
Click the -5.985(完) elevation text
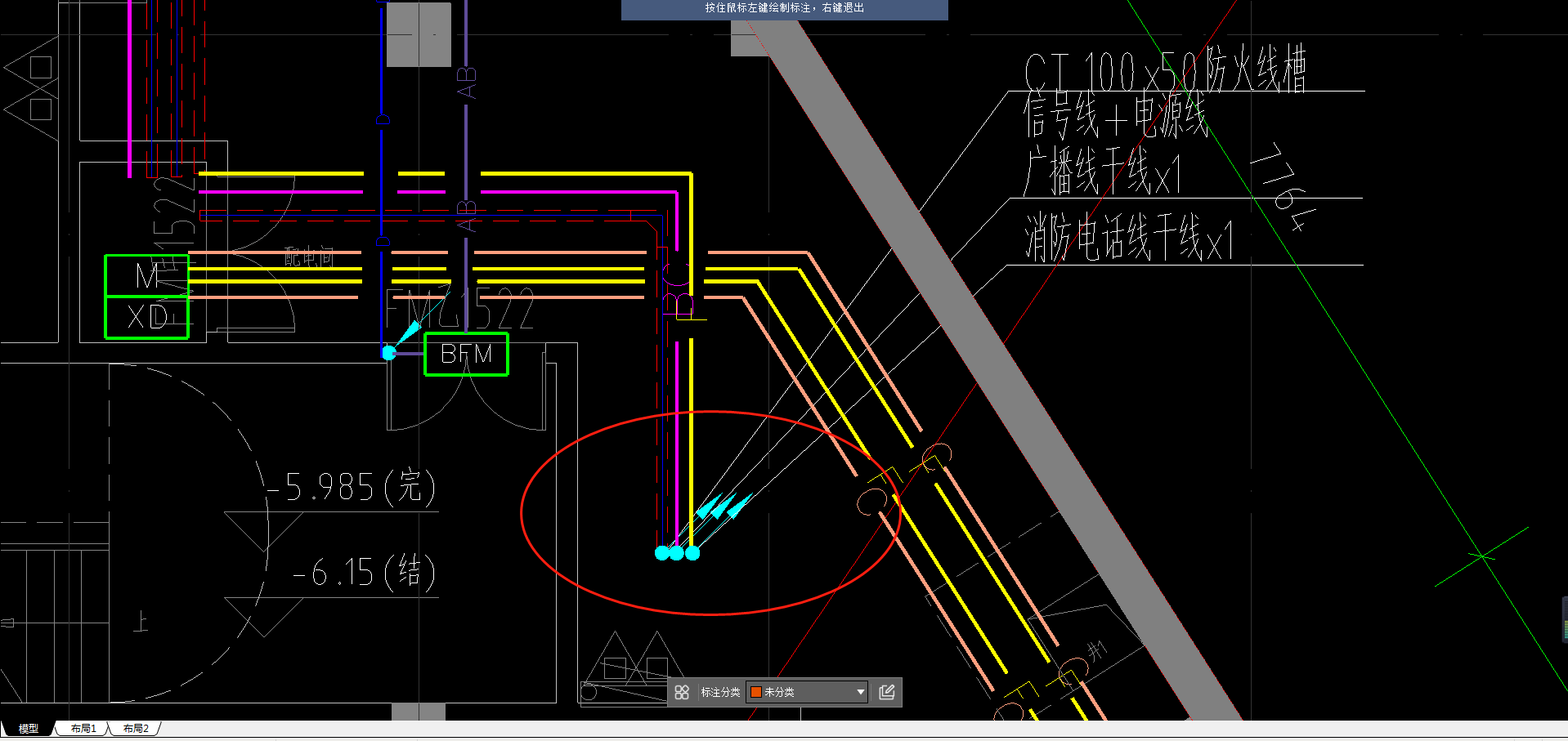pos(352,487)
